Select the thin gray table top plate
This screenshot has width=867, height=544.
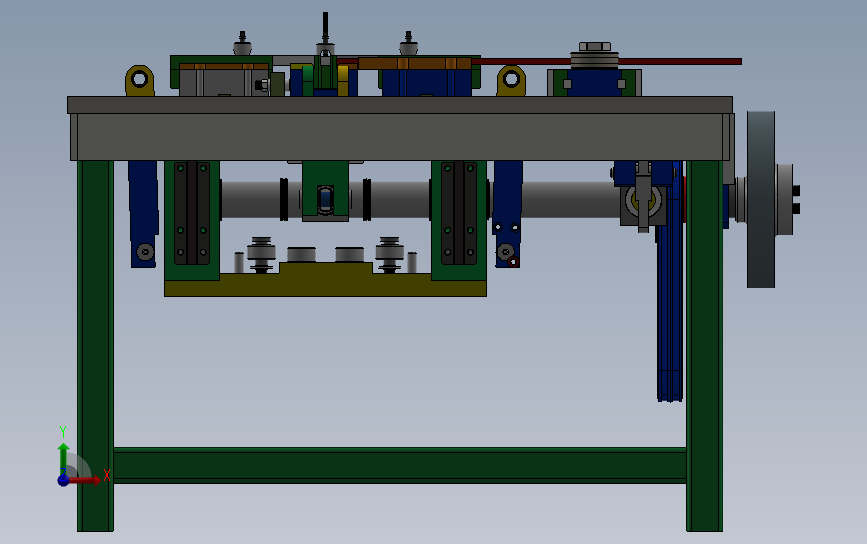click(x=400, y=105)
